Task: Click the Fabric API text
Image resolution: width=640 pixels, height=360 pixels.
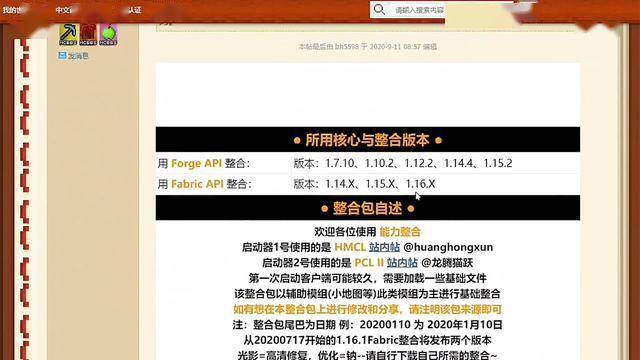Action: (197, 184)
